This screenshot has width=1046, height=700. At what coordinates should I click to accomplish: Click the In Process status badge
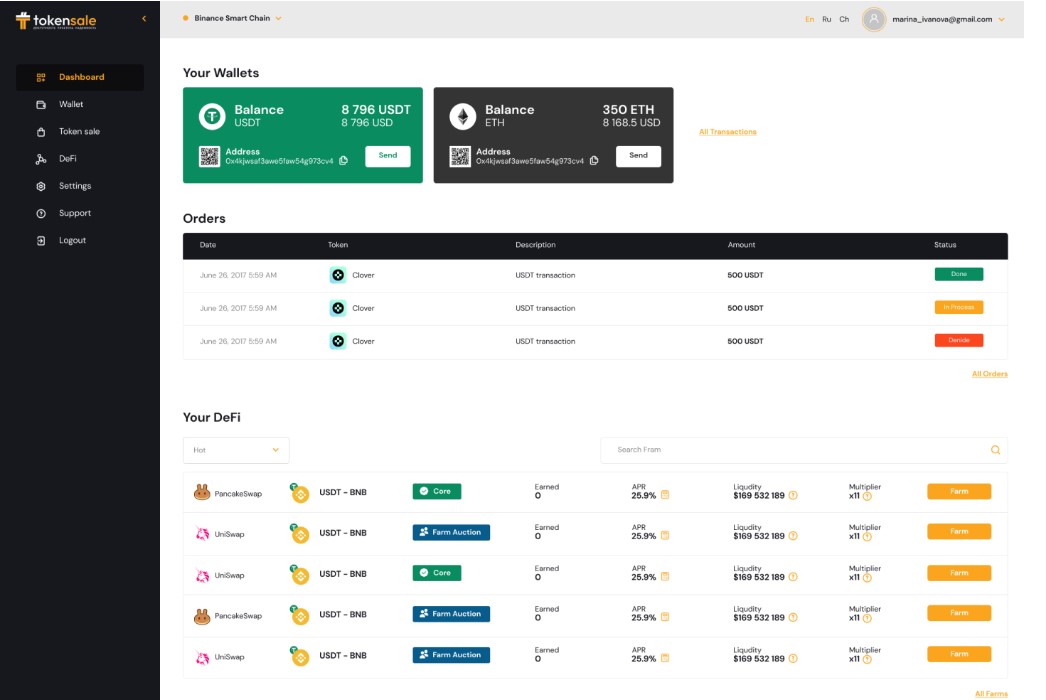pos(959,308)
